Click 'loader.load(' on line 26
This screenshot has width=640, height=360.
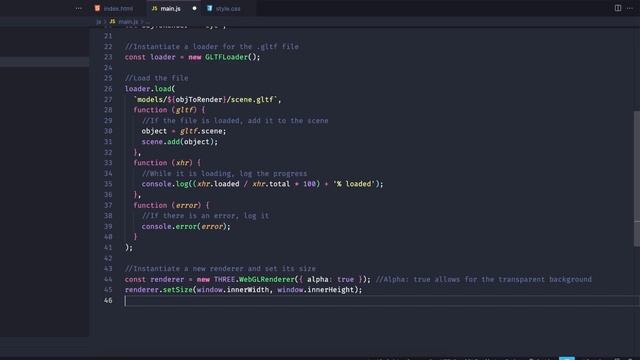pyautogui.click(x=150, y=89)
